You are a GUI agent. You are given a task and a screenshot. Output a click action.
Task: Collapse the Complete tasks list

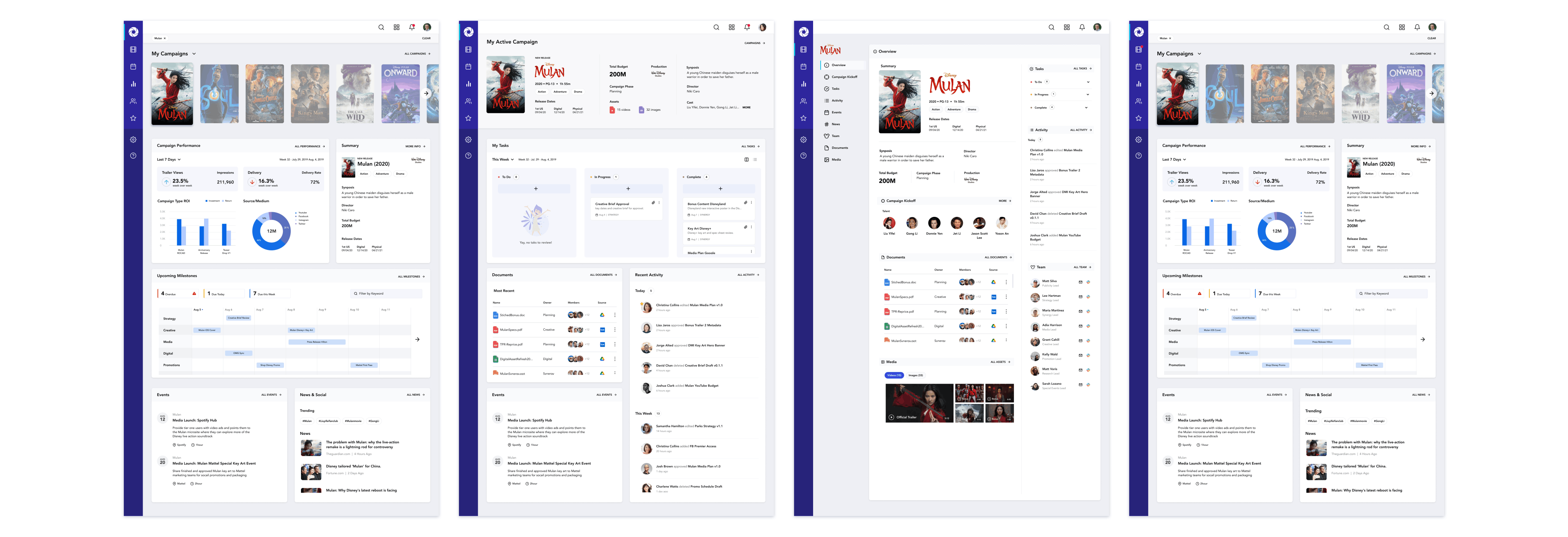coord(1086,108)
